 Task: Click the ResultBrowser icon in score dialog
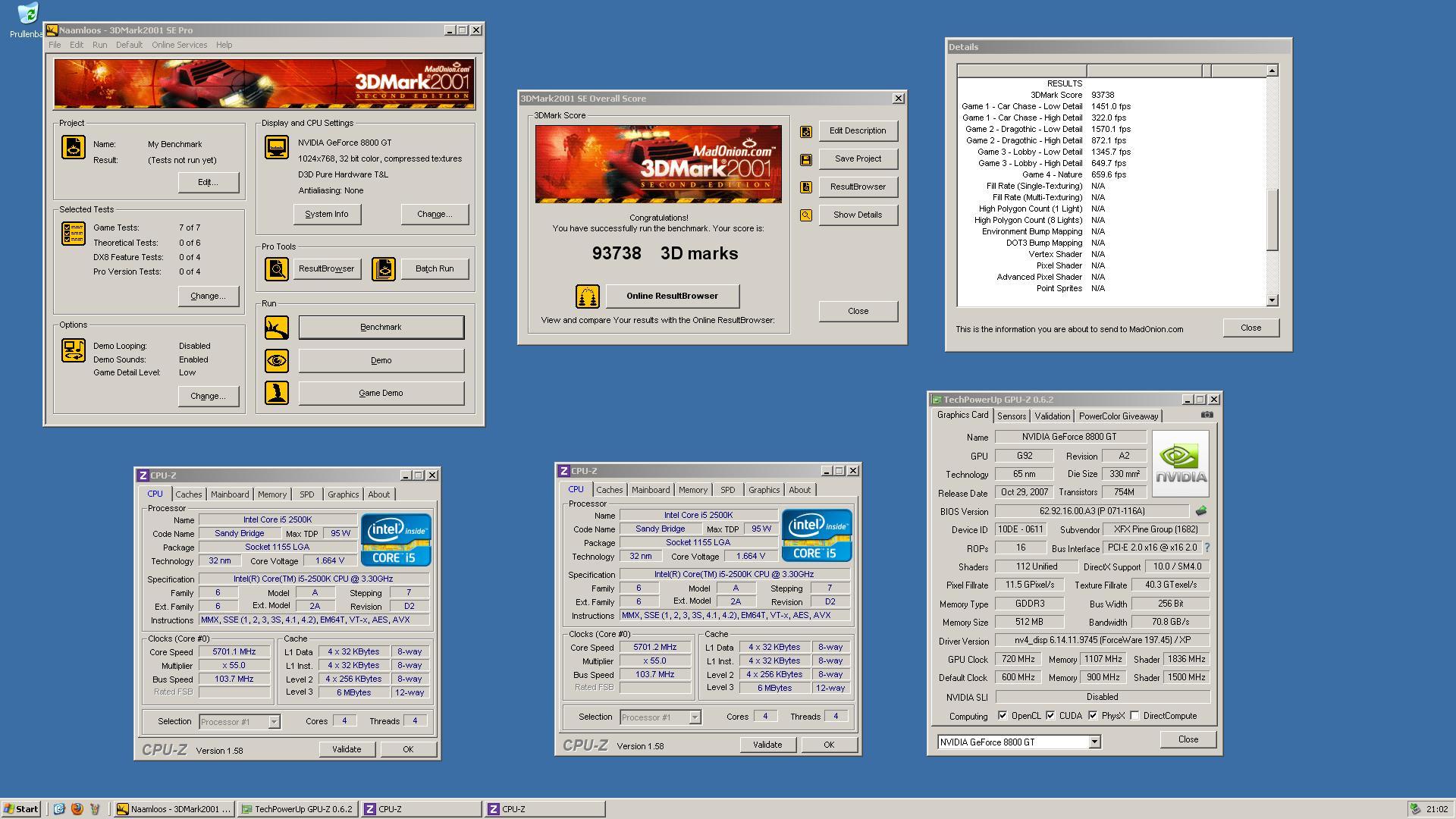tap(805, 187)
